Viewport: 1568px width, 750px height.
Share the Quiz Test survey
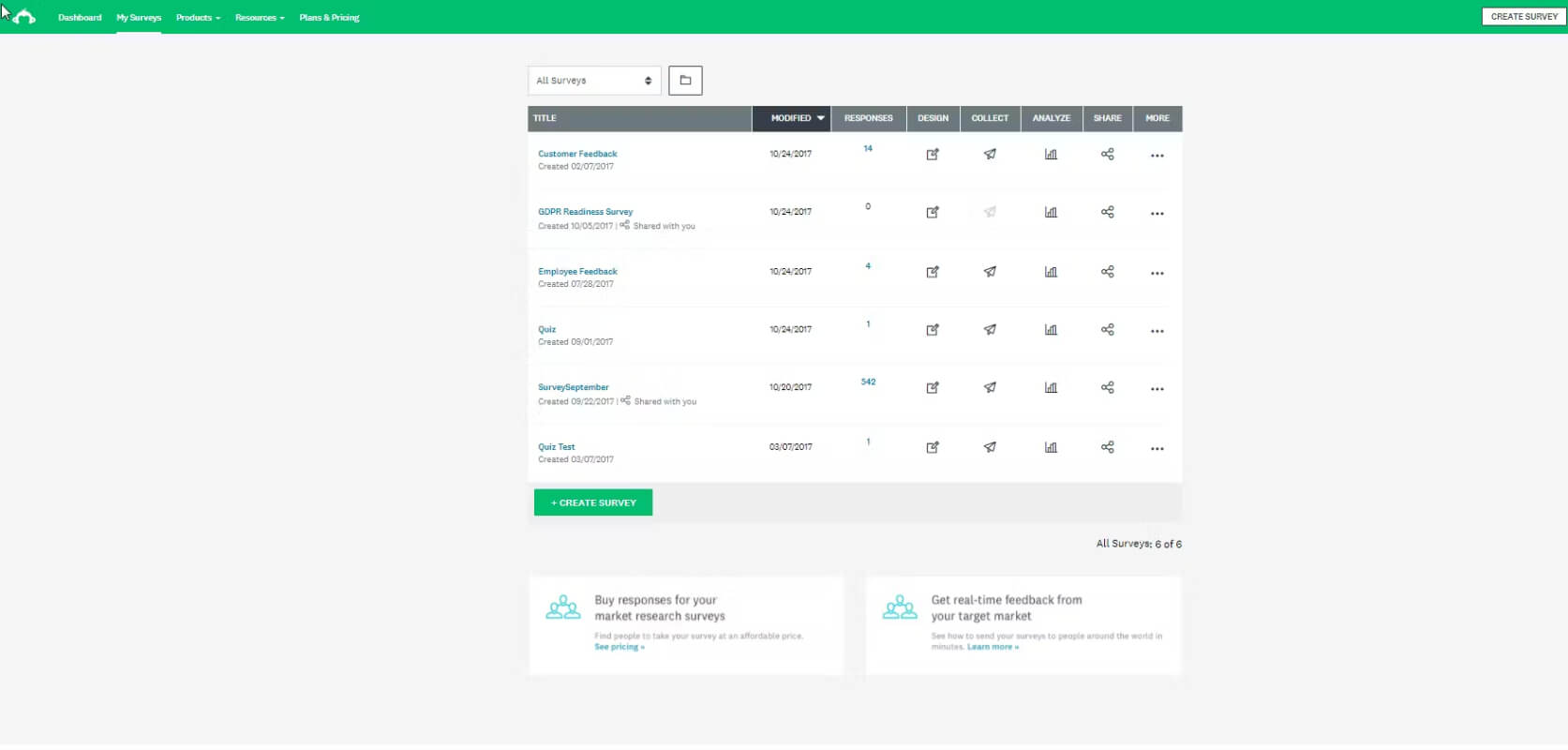tap(1107, 448)
